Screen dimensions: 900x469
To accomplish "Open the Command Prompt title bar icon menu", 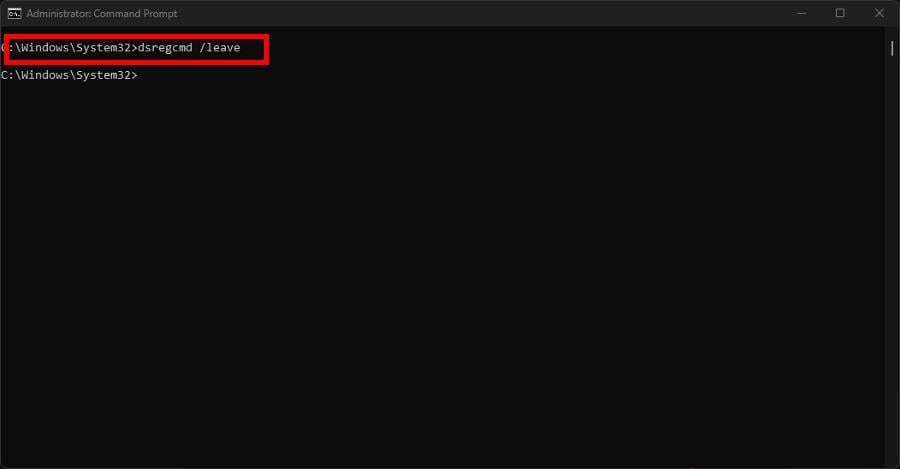I will coord(14,13).
